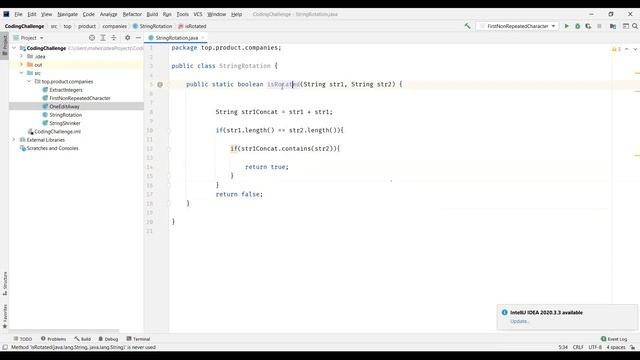
Task: Open the Problems tool window
Action: click(x=53, y=339)
